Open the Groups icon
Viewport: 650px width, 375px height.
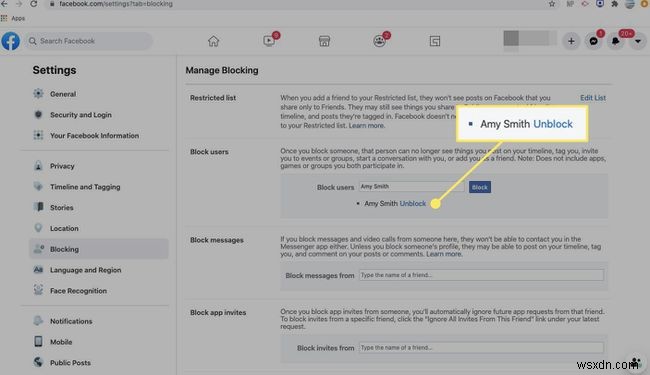pyautogui.click(x=379, y=41)
